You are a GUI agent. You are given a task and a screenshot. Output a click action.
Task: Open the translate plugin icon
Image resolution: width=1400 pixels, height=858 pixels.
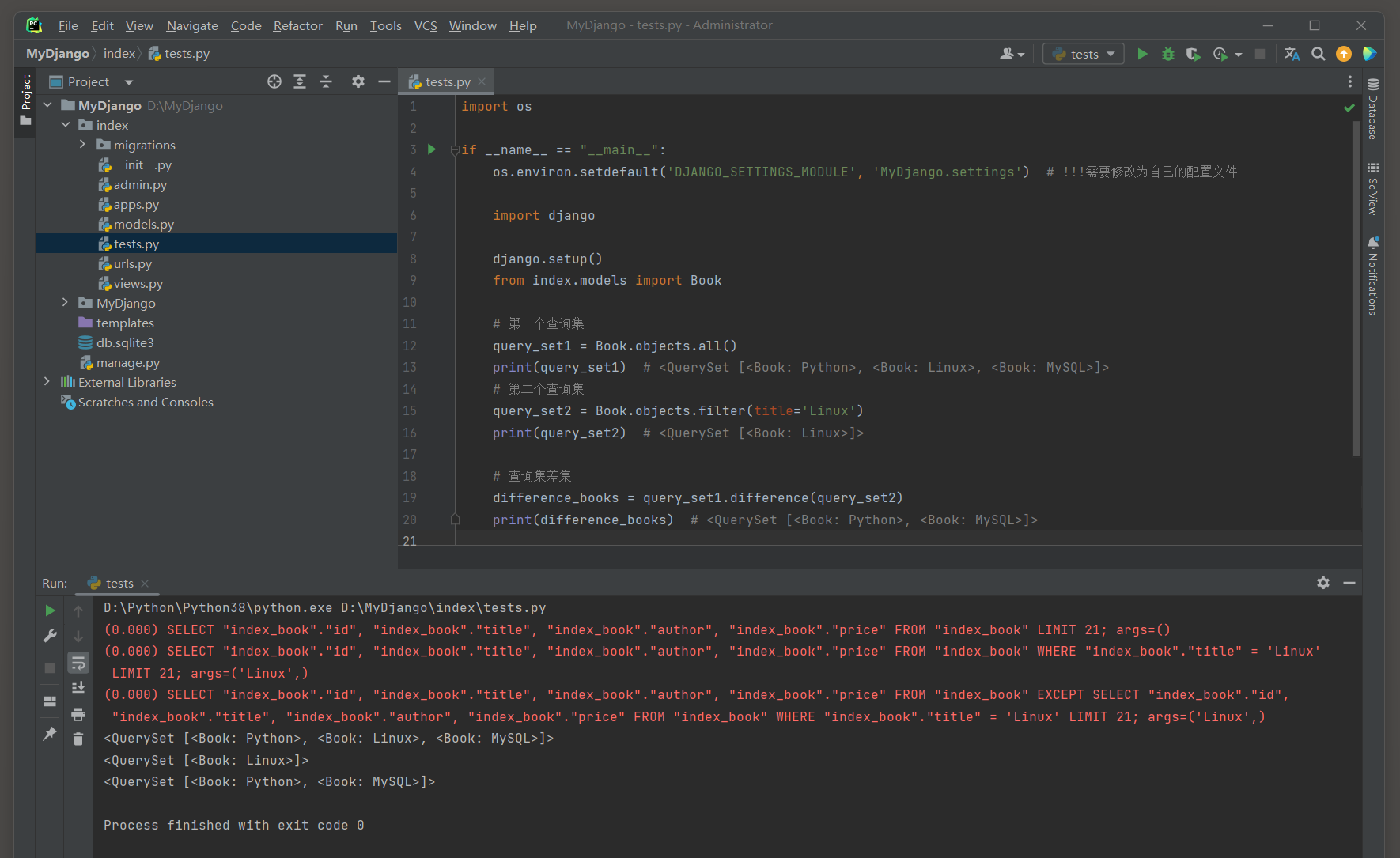pyautogui.click(x=1292, y=54)
